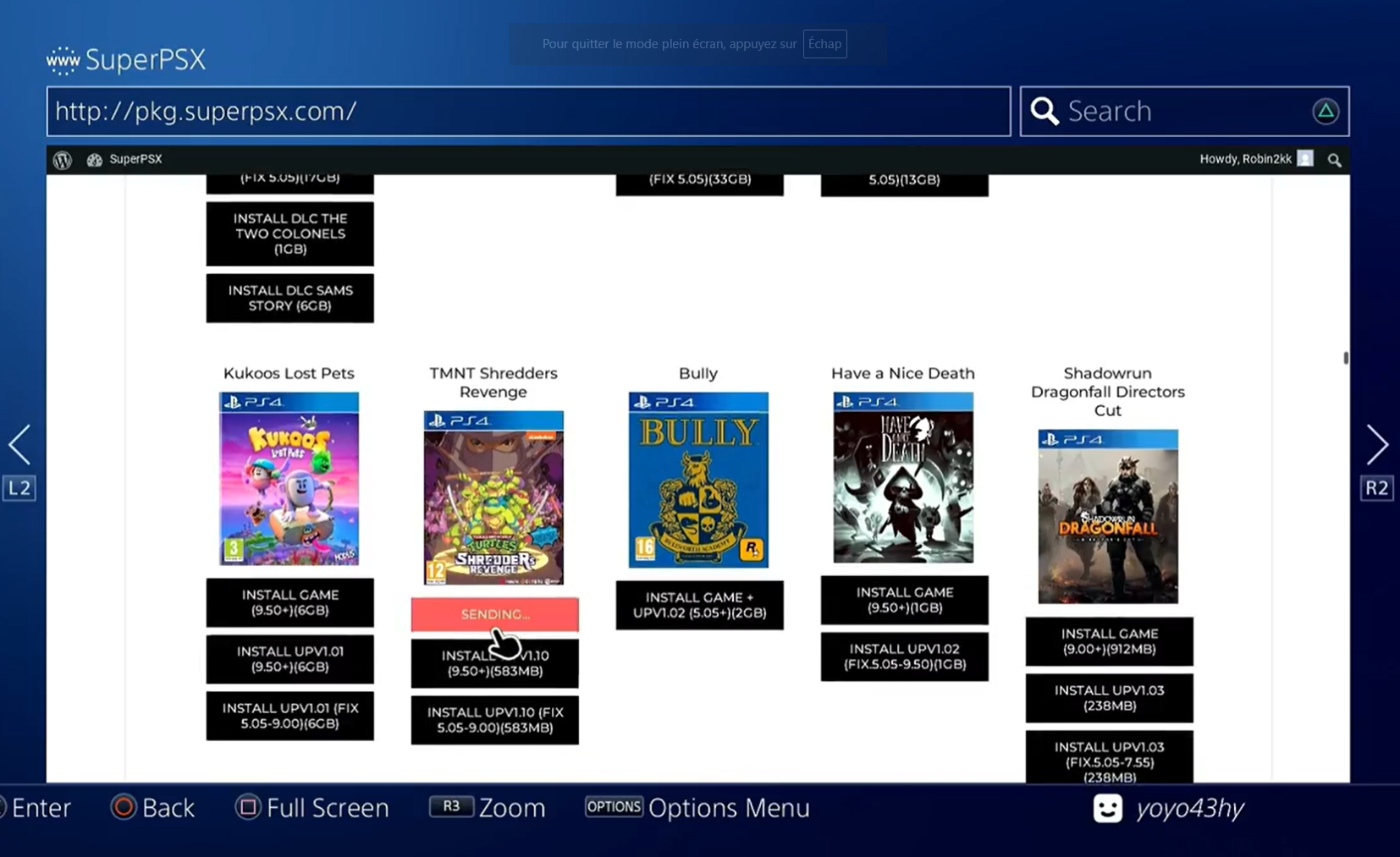Image resolution: width=1400 pixels, height=857 pixels.
Task: Open Have a Nice Death cover thumbnail
Action: 904,477
